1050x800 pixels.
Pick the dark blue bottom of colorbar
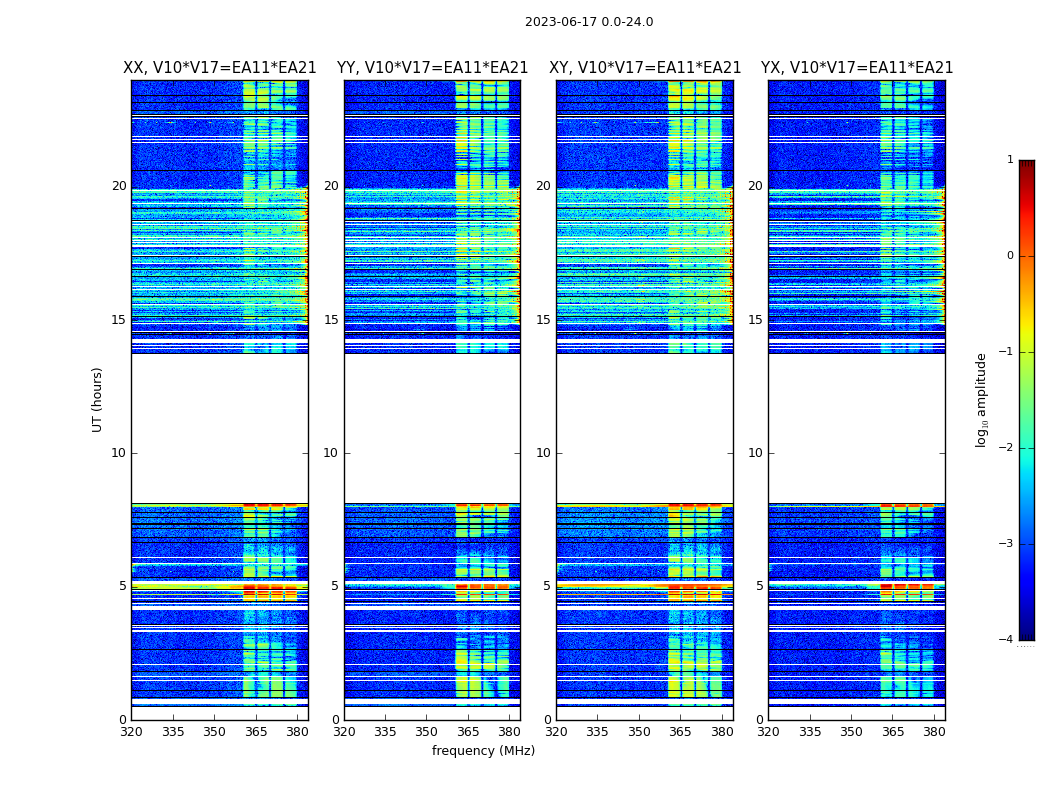1026,634
